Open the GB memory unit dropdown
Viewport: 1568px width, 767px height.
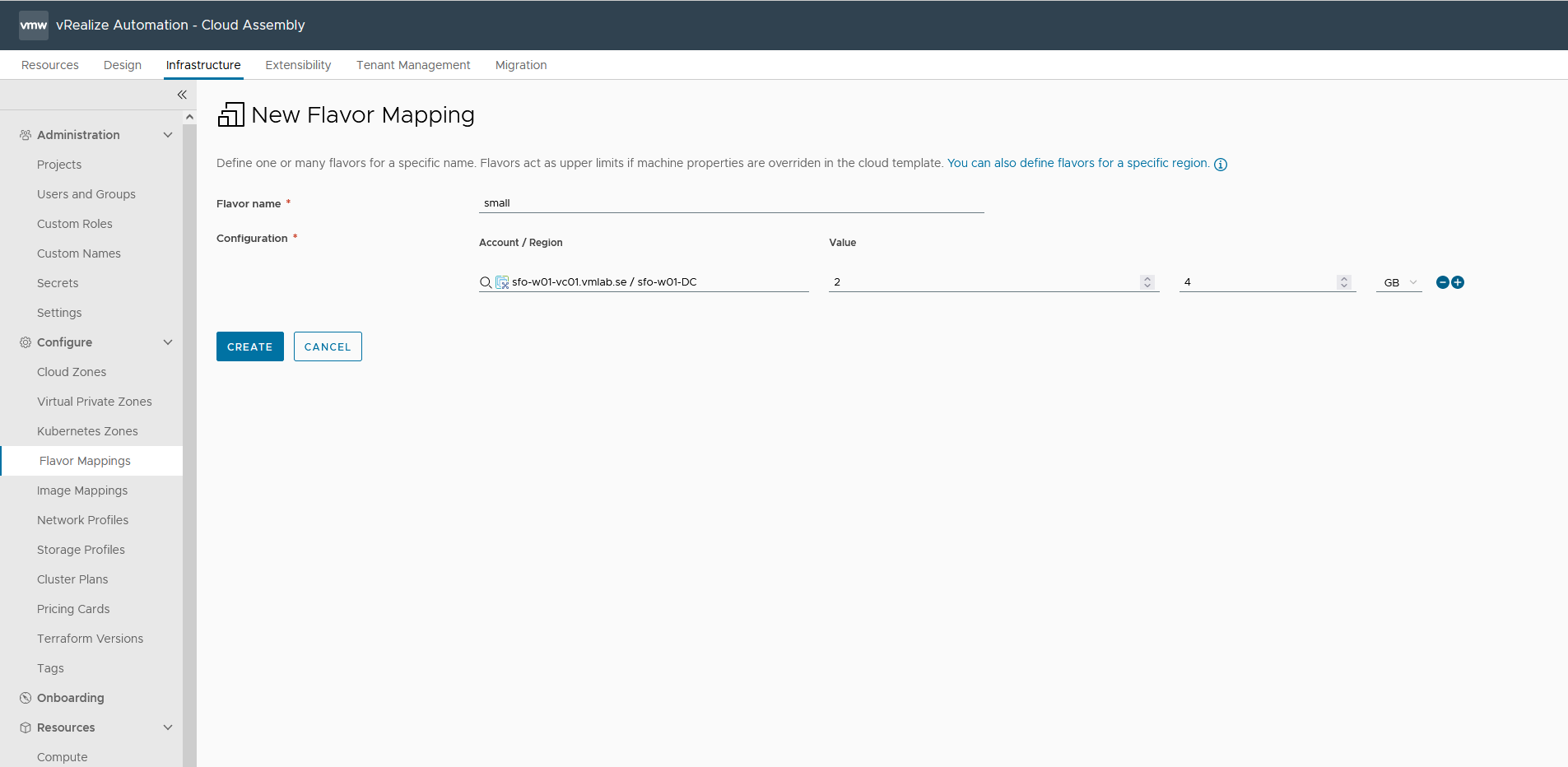[1399, 282]
